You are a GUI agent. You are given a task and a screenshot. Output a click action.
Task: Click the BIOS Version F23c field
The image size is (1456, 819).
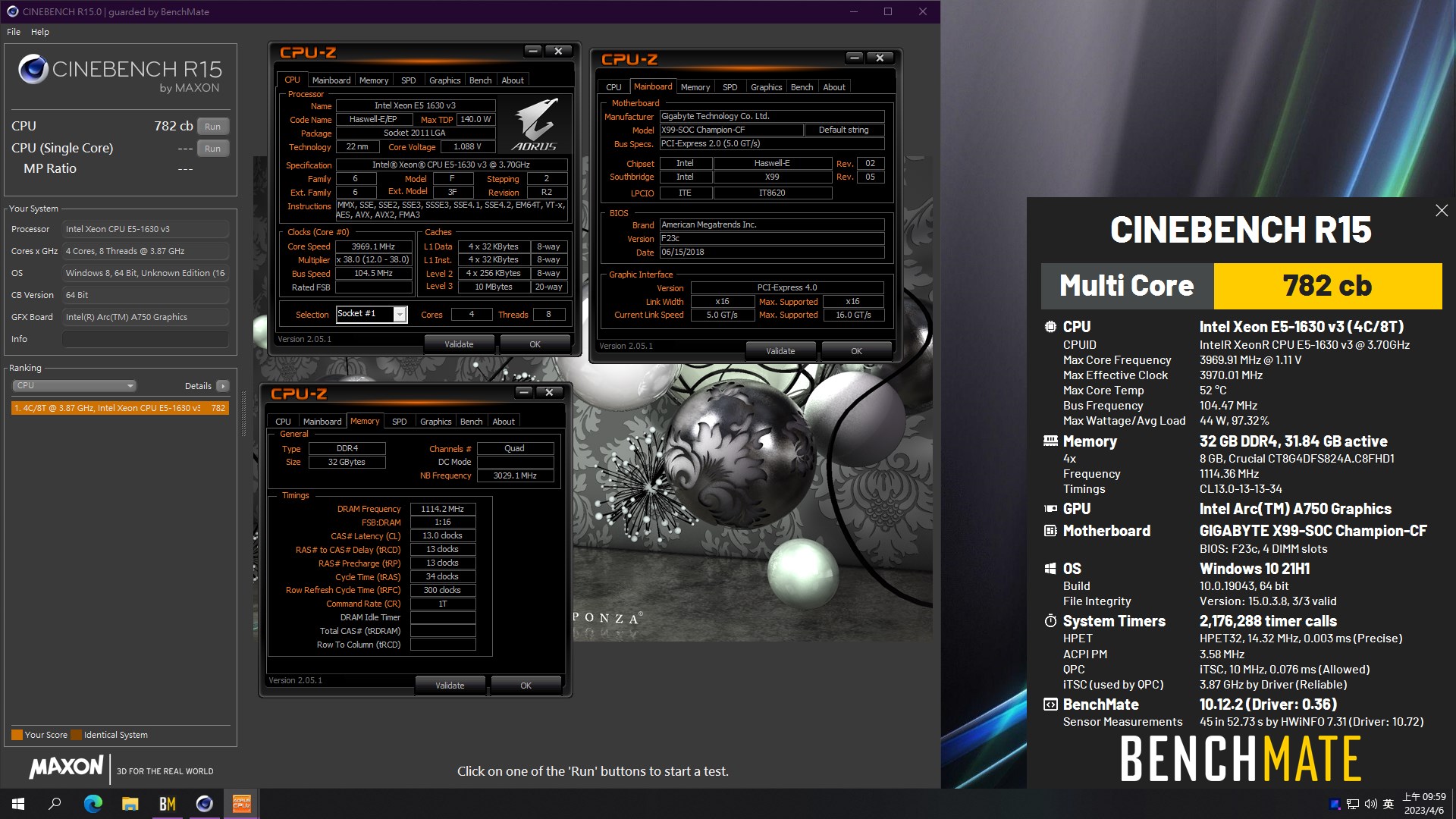771,238
